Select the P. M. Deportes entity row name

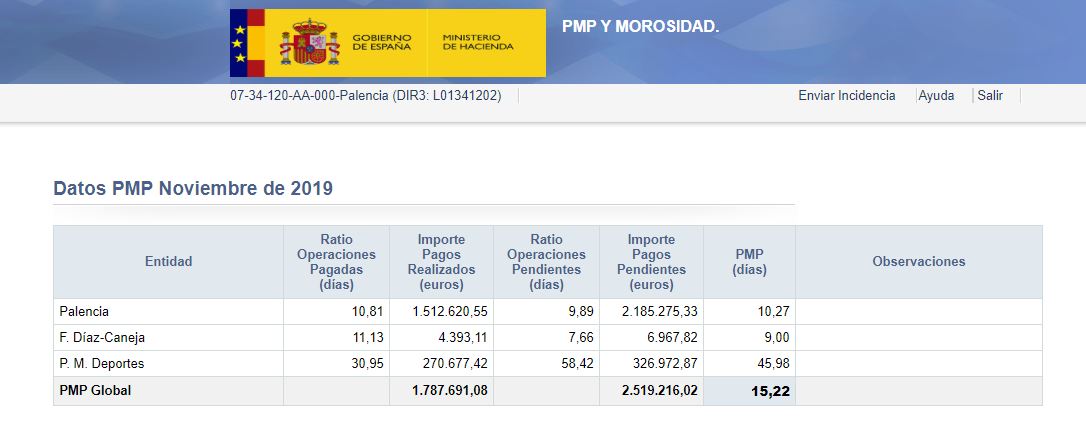(101, 364)
